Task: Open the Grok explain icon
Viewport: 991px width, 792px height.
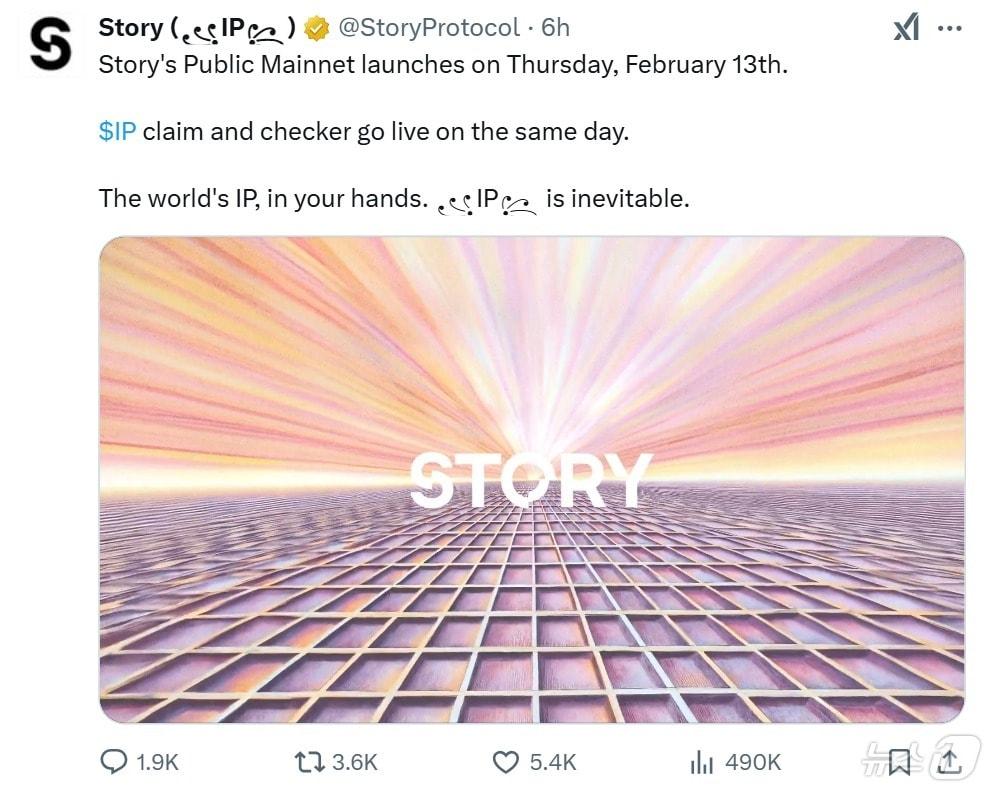Action: [906, 29]
